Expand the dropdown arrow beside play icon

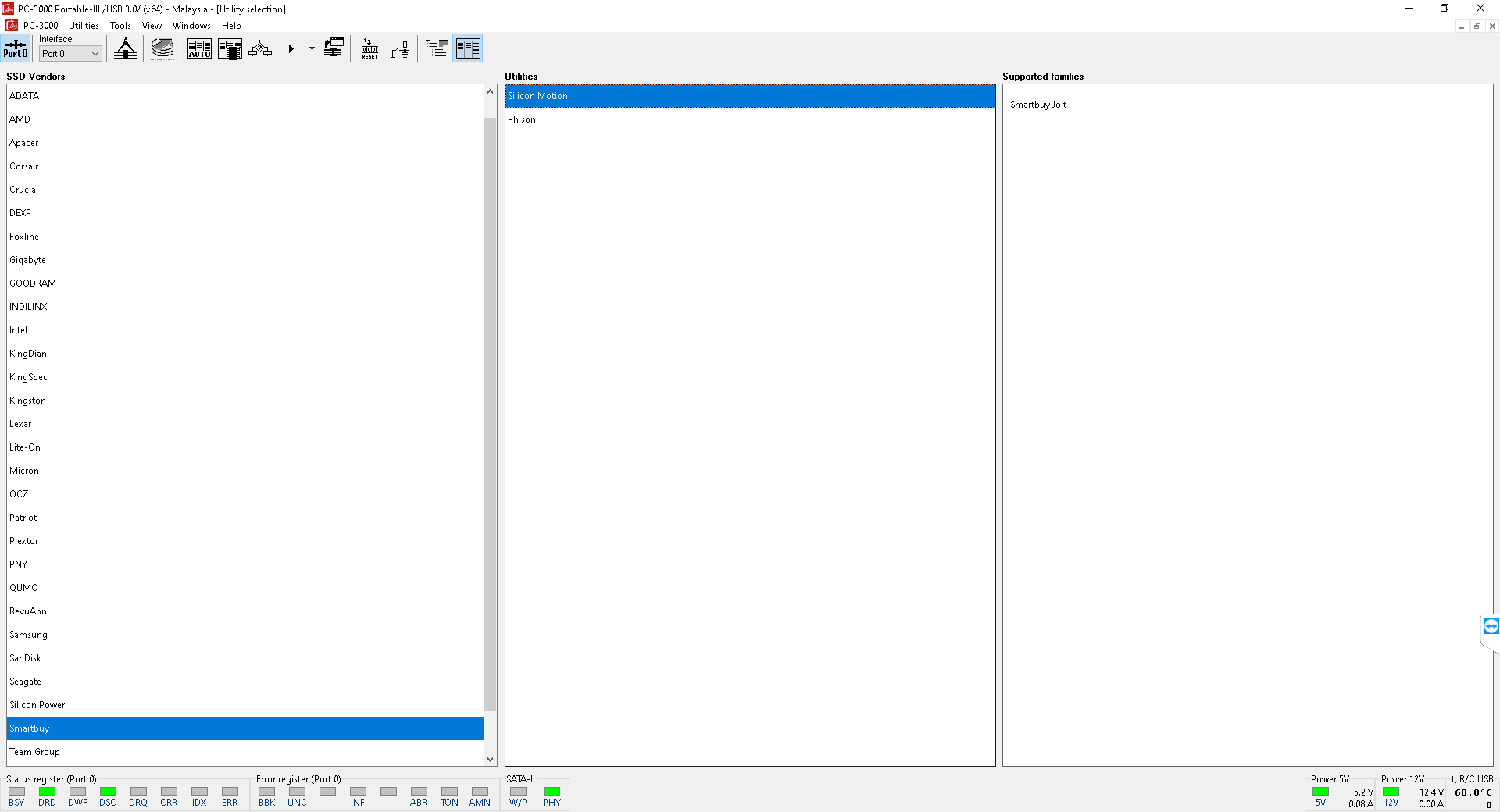tap(312, 49)
